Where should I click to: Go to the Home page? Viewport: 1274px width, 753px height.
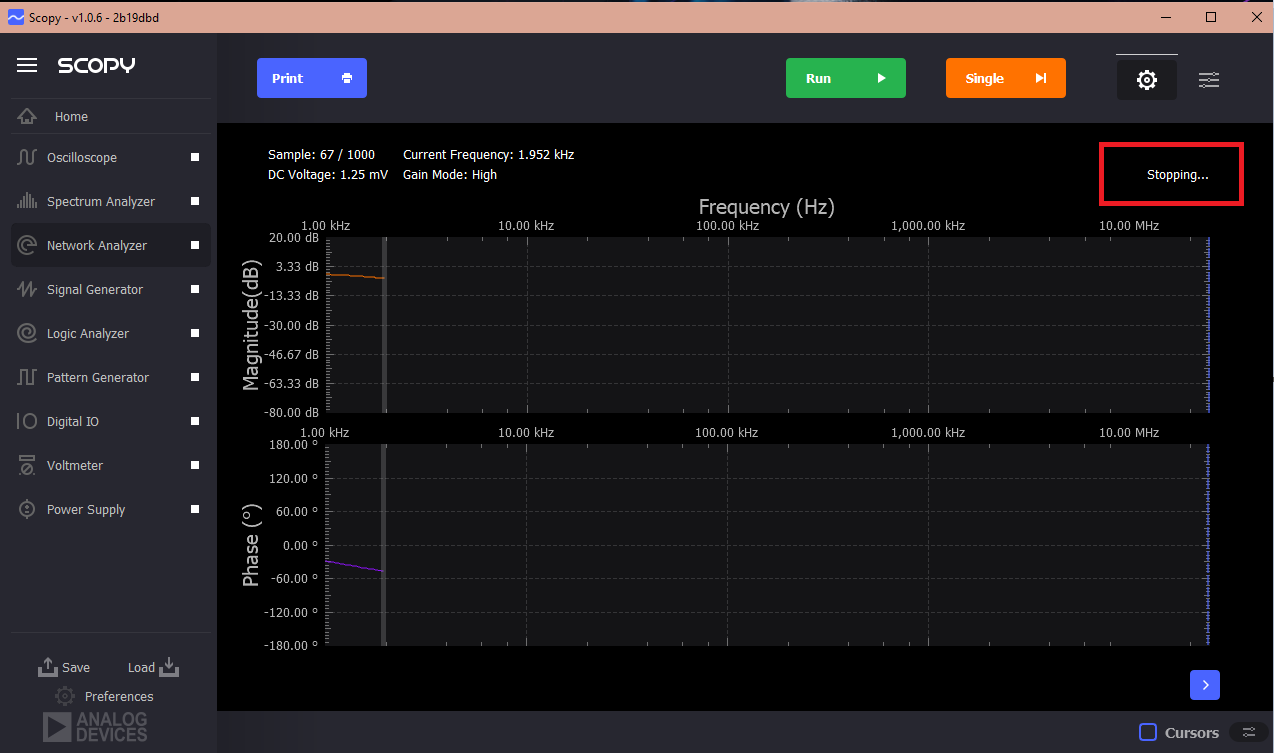[x=71, y=117]
